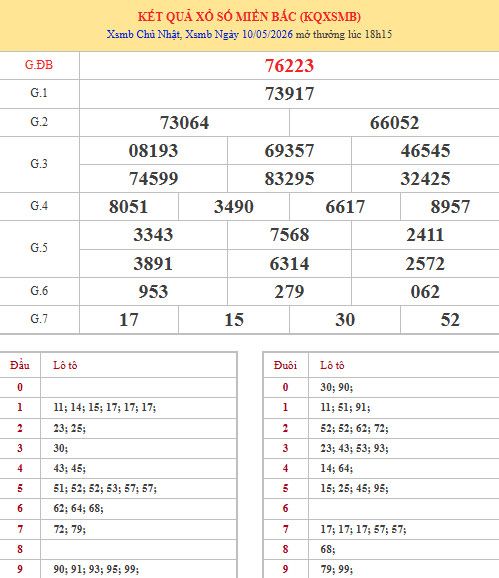Select G.4 number 8957
The width and height of the screenshot is (499, 578).
[x=450, y=206]
